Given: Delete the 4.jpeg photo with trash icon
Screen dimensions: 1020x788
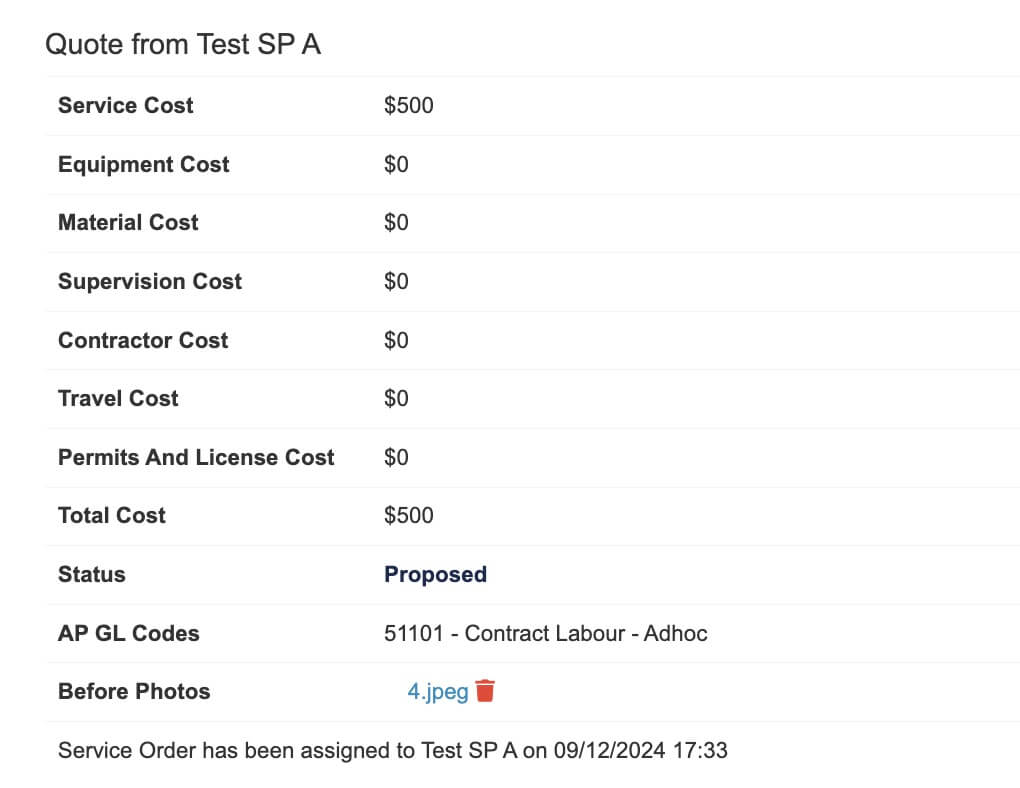Looking at the screenshot, I should click(485, 690).
